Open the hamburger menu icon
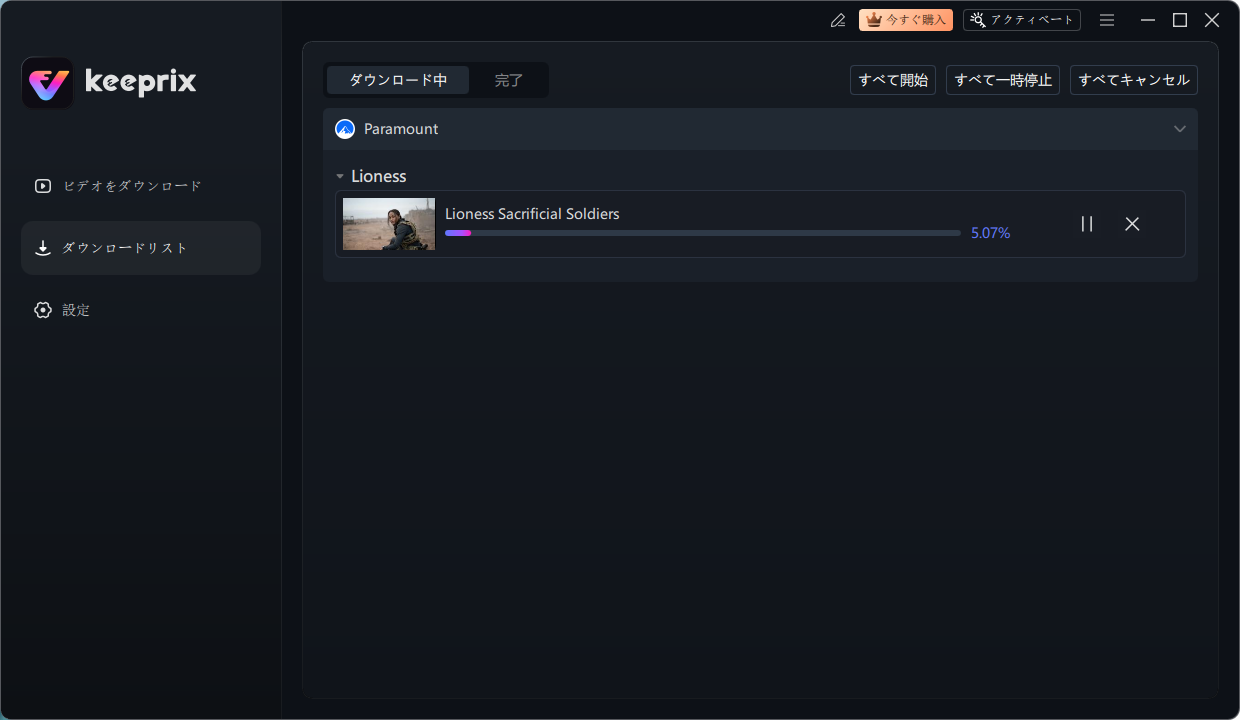 click(x=1107, y=20)
